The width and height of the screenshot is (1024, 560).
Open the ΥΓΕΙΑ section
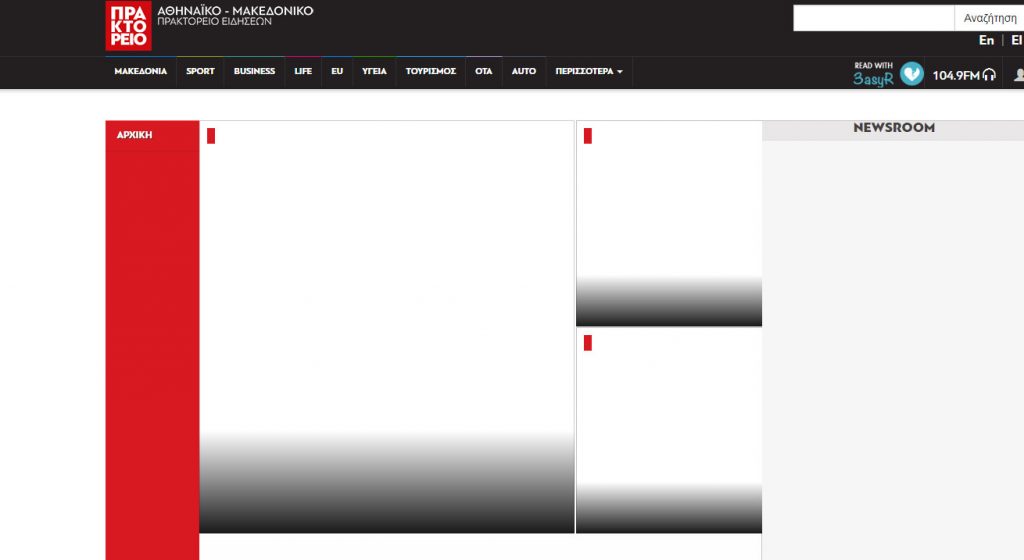click(x=374, y=72)
